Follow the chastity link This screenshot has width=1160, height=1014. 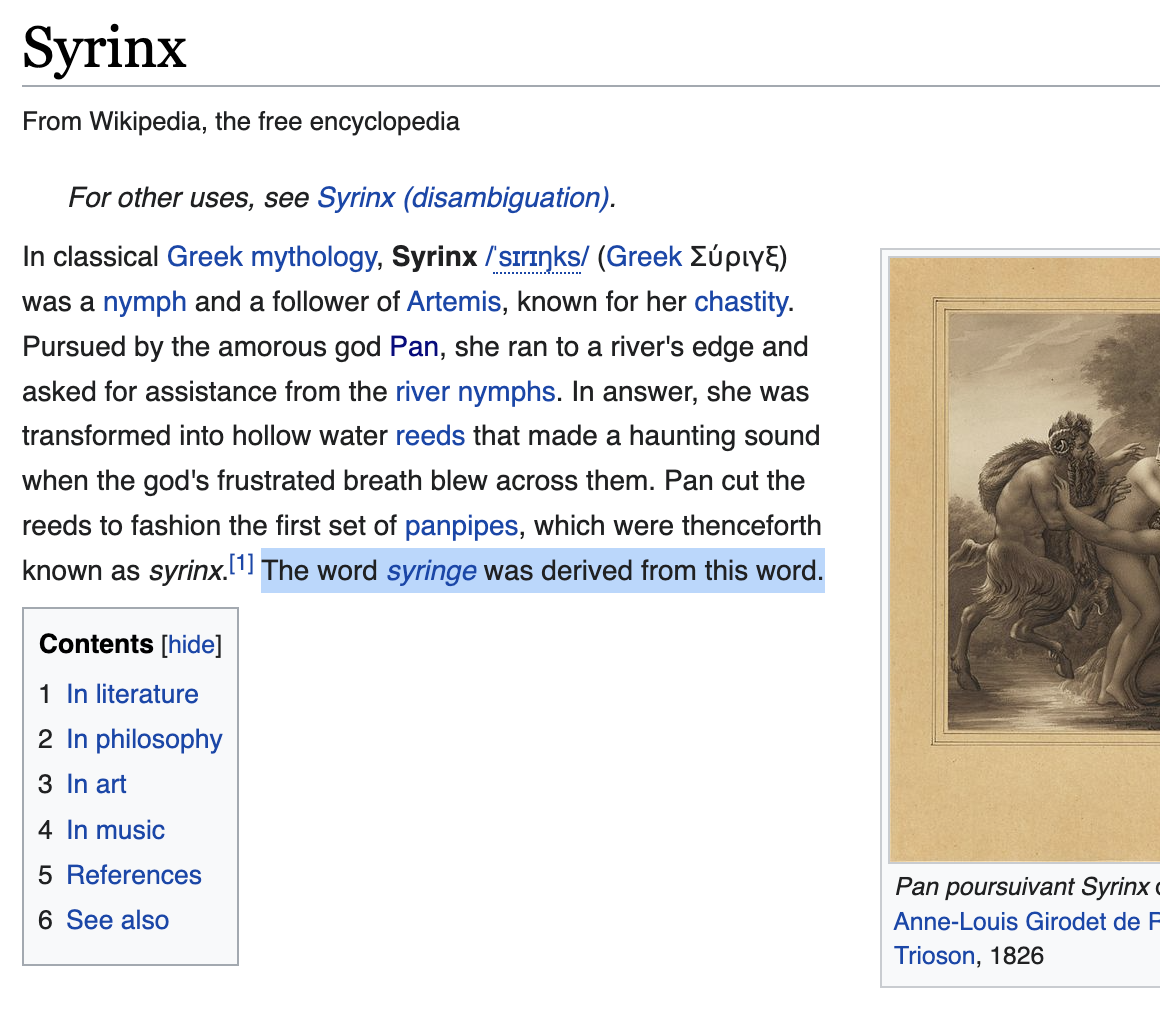(741, 302)
